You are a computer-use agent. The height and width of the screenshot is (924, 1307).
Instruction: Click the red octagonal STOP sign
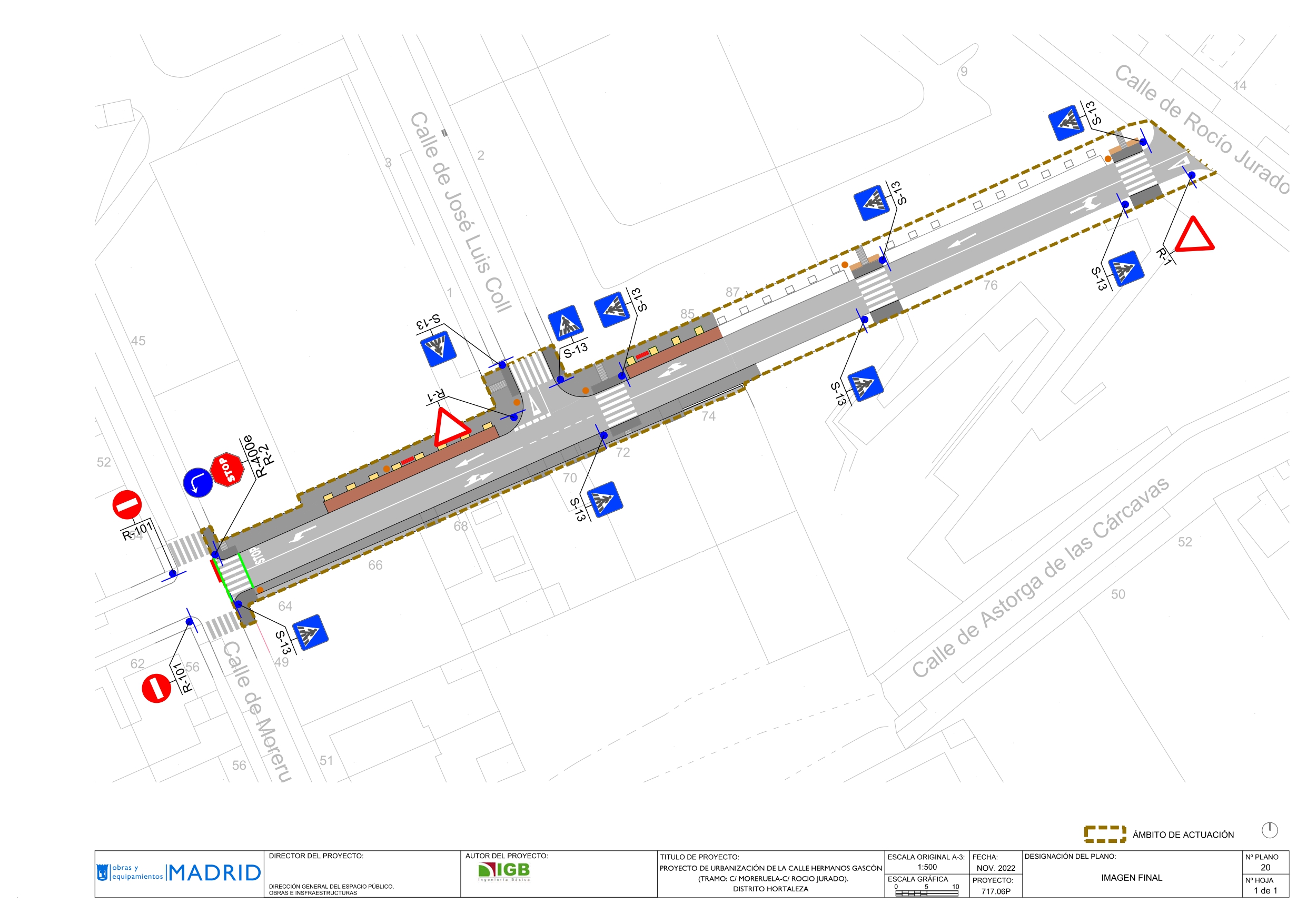(x=227, y=470)
